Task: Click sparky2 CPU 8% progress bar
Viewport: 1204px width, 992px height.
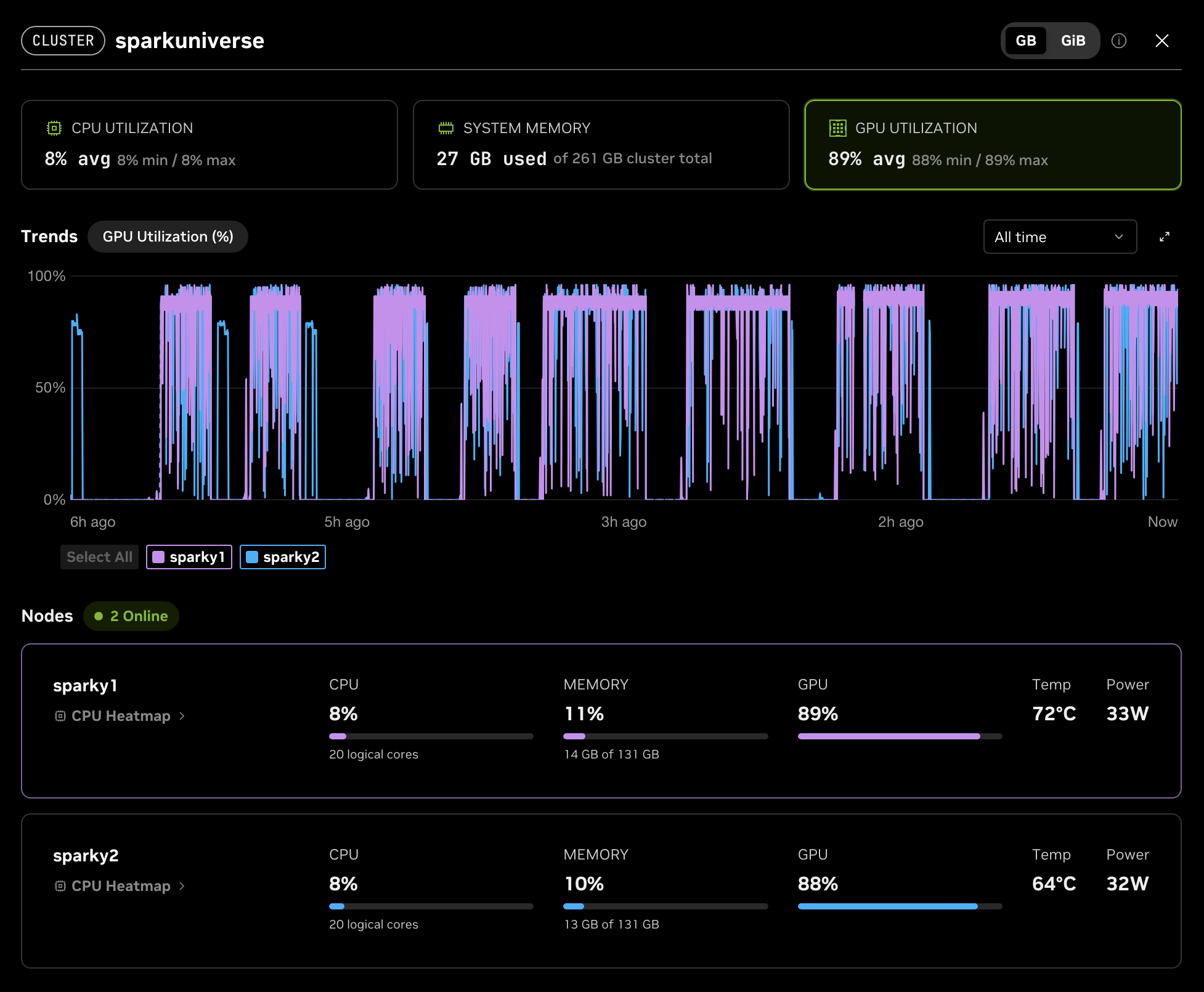Action: click(431, 906)
